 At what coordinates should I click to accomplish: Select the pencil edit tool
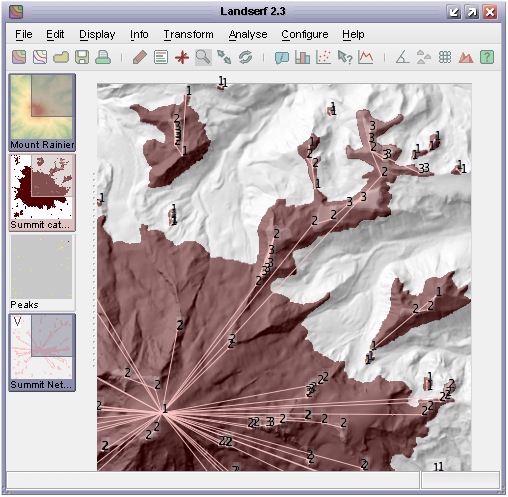point(140,57)
